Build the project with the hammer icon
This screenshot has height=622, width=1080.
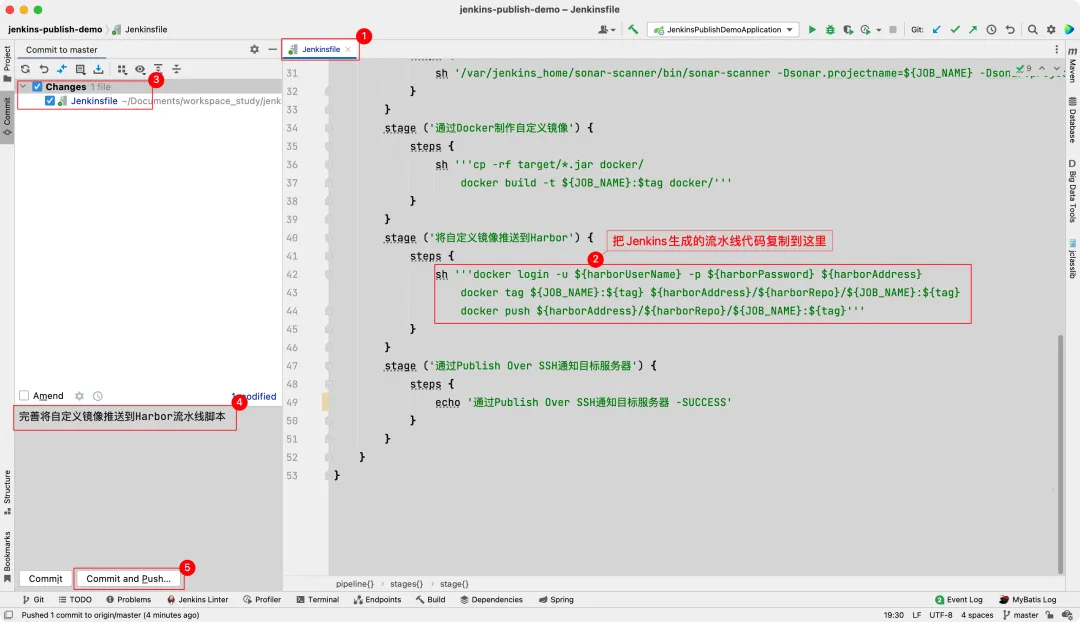coord(633,30)
